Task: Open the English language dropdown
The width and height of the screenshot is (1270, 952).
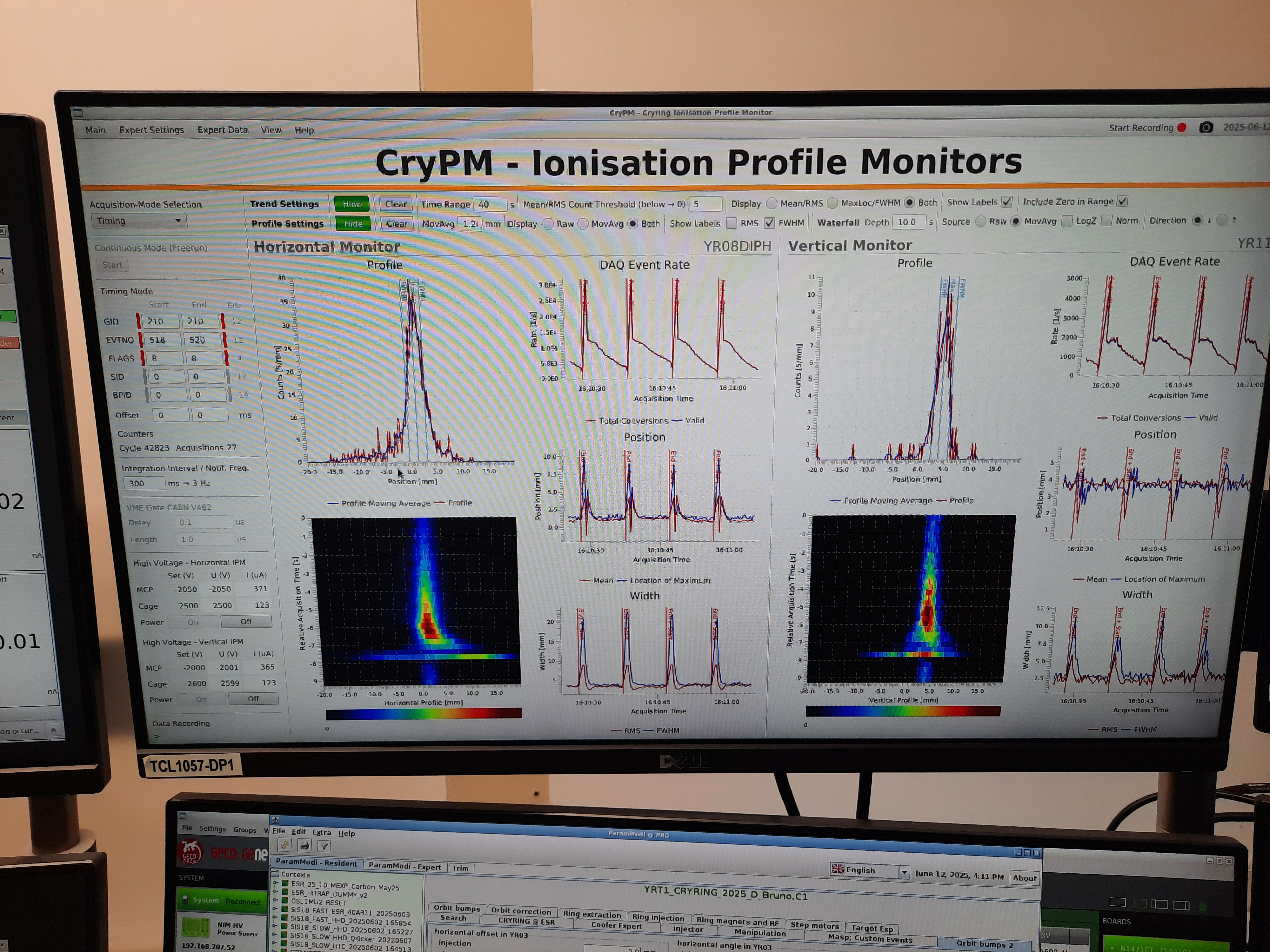Action: 904,872
